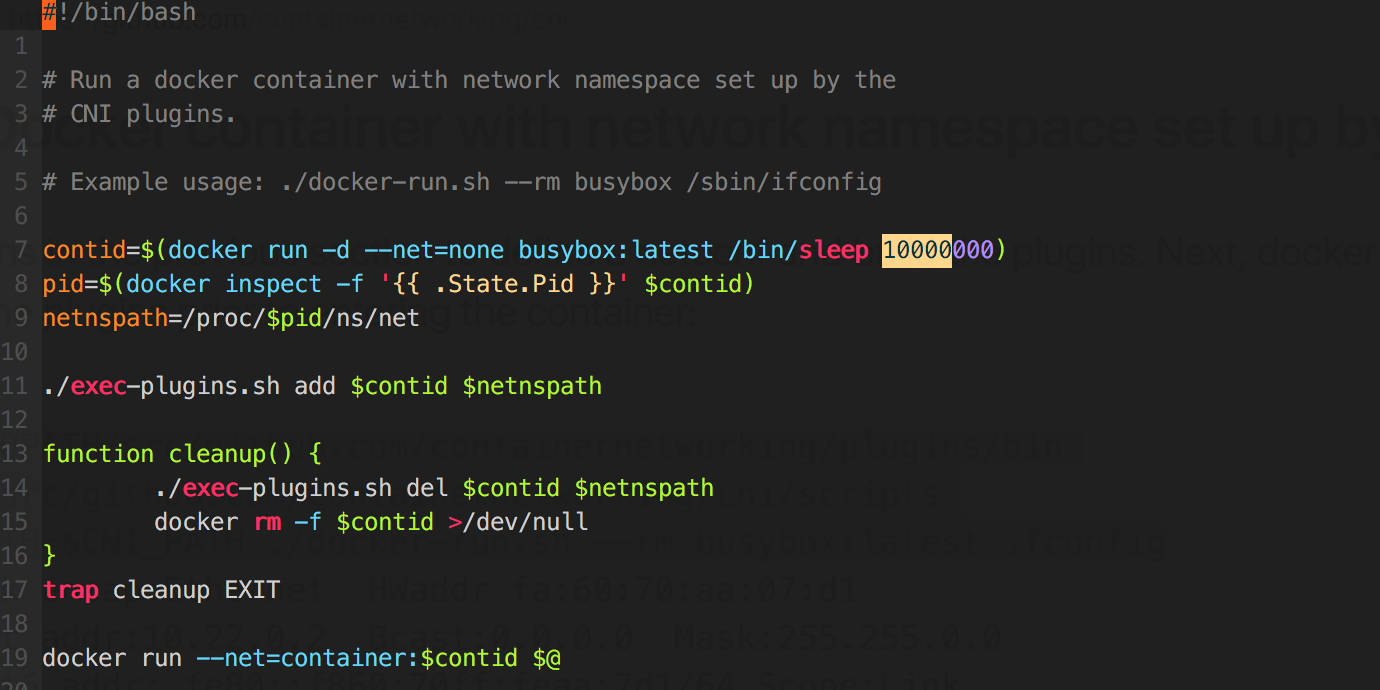Click line number 2 in the gutter
1380x690 pixels.
point(20,80)
